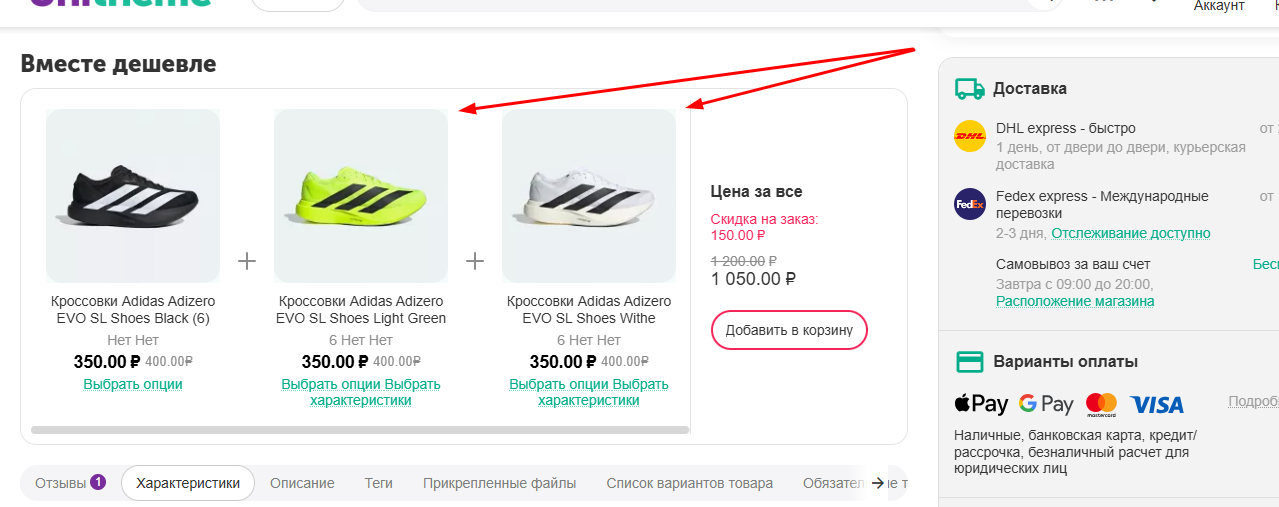Viewport: 1279px width, 507px height.
Task: Open Список вариантов товара tab
Action: 689,483
